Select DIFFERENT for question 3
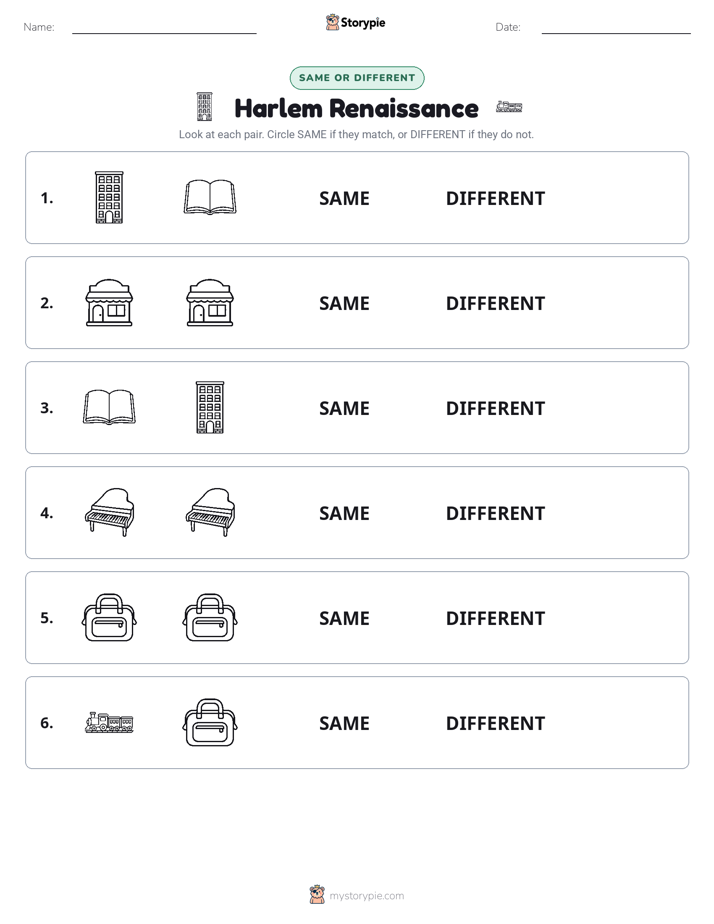714x924 pixels. tap(495, 408)
